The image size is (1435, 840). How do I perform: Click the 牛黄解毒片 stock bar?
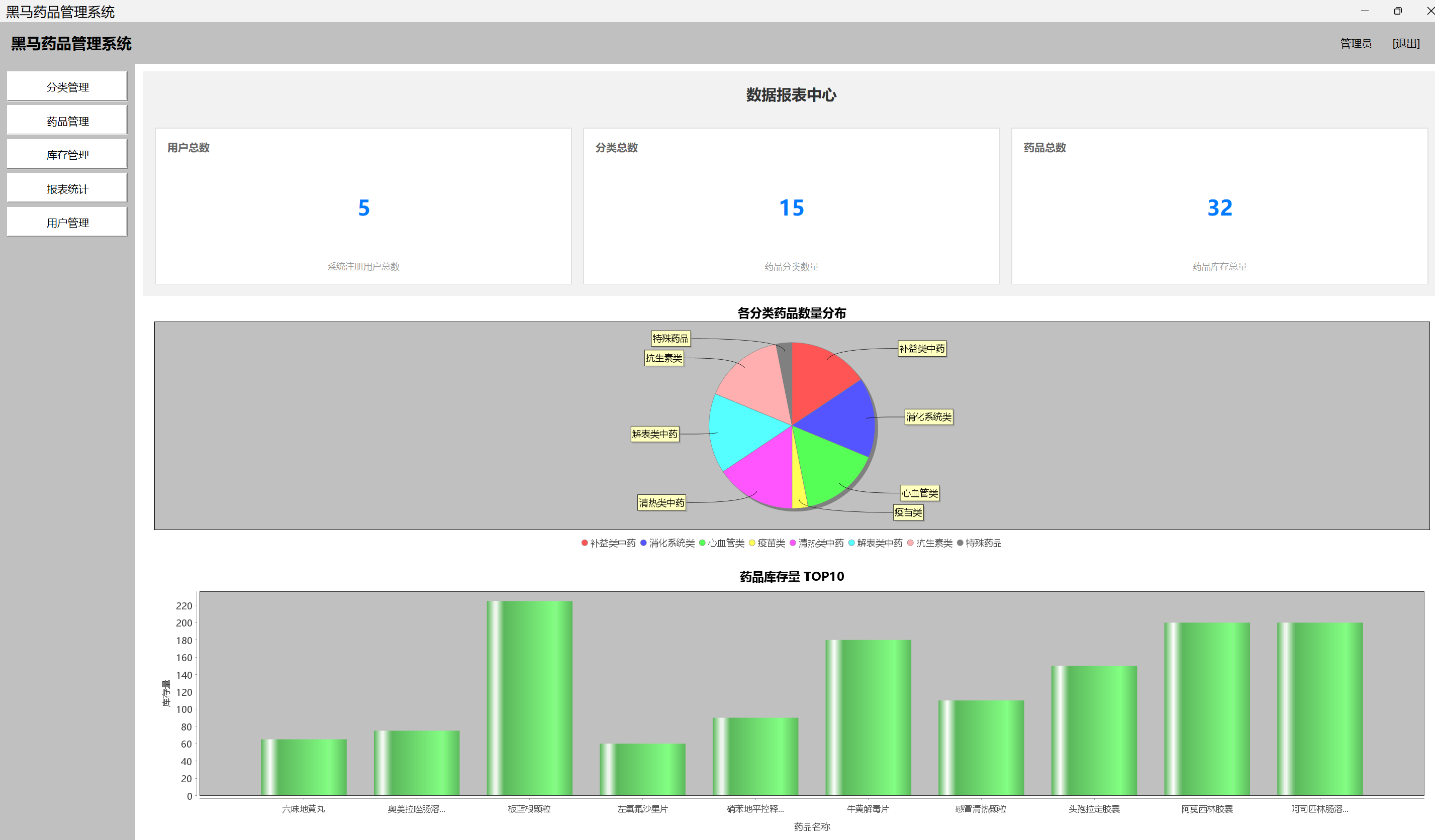click(868, 717)
